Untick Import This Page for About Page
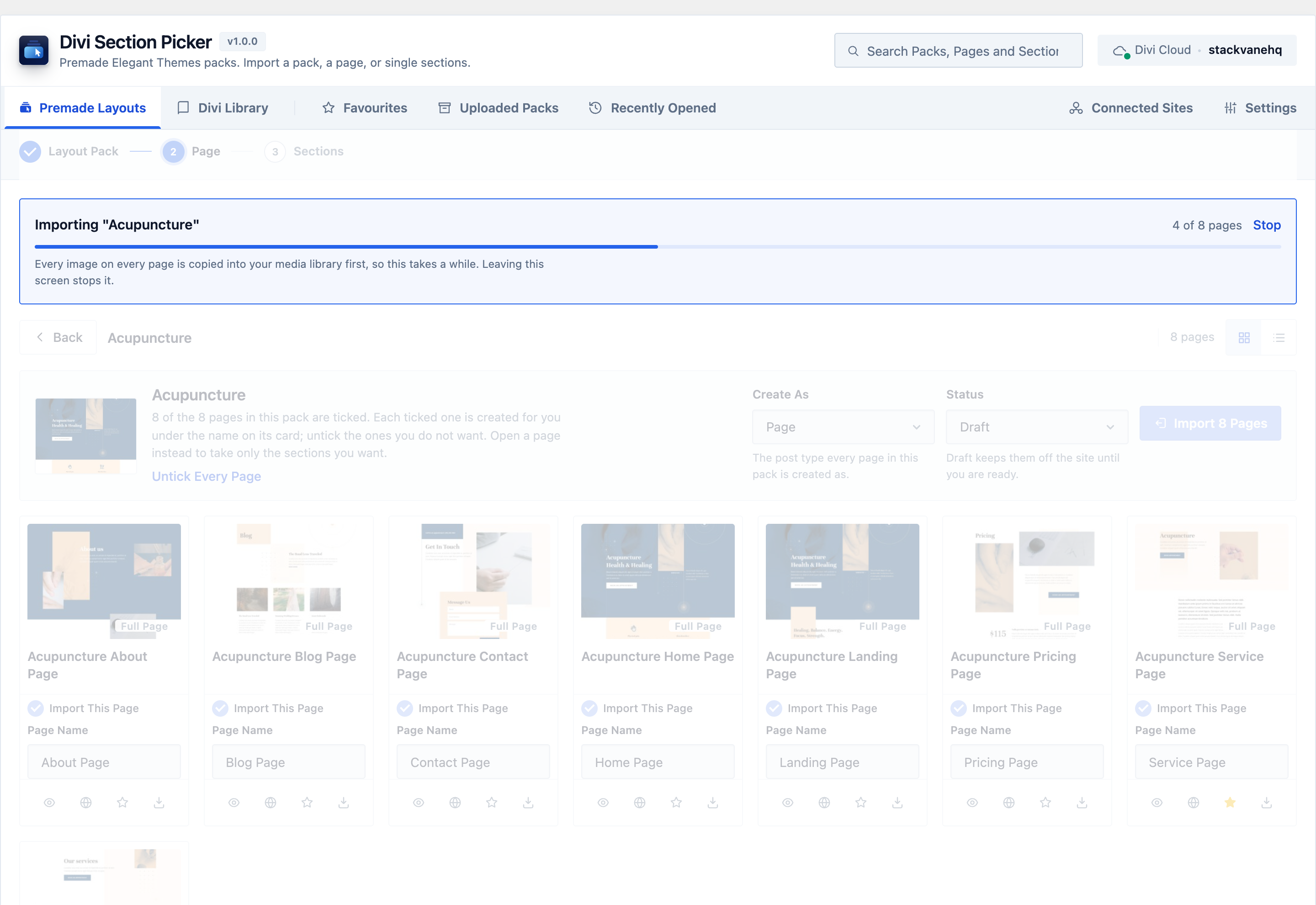Viewport: 1316px width, 905px height. coord(36,708)
